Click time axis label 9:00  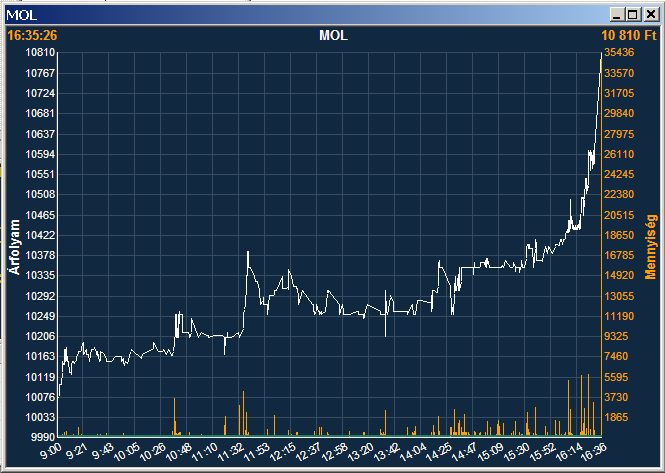(x=51, y=451)
